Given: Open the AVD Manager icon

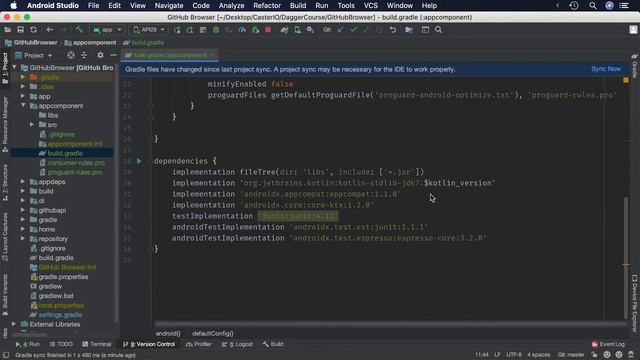Looking at the screenshot, I should pos(298,30).
